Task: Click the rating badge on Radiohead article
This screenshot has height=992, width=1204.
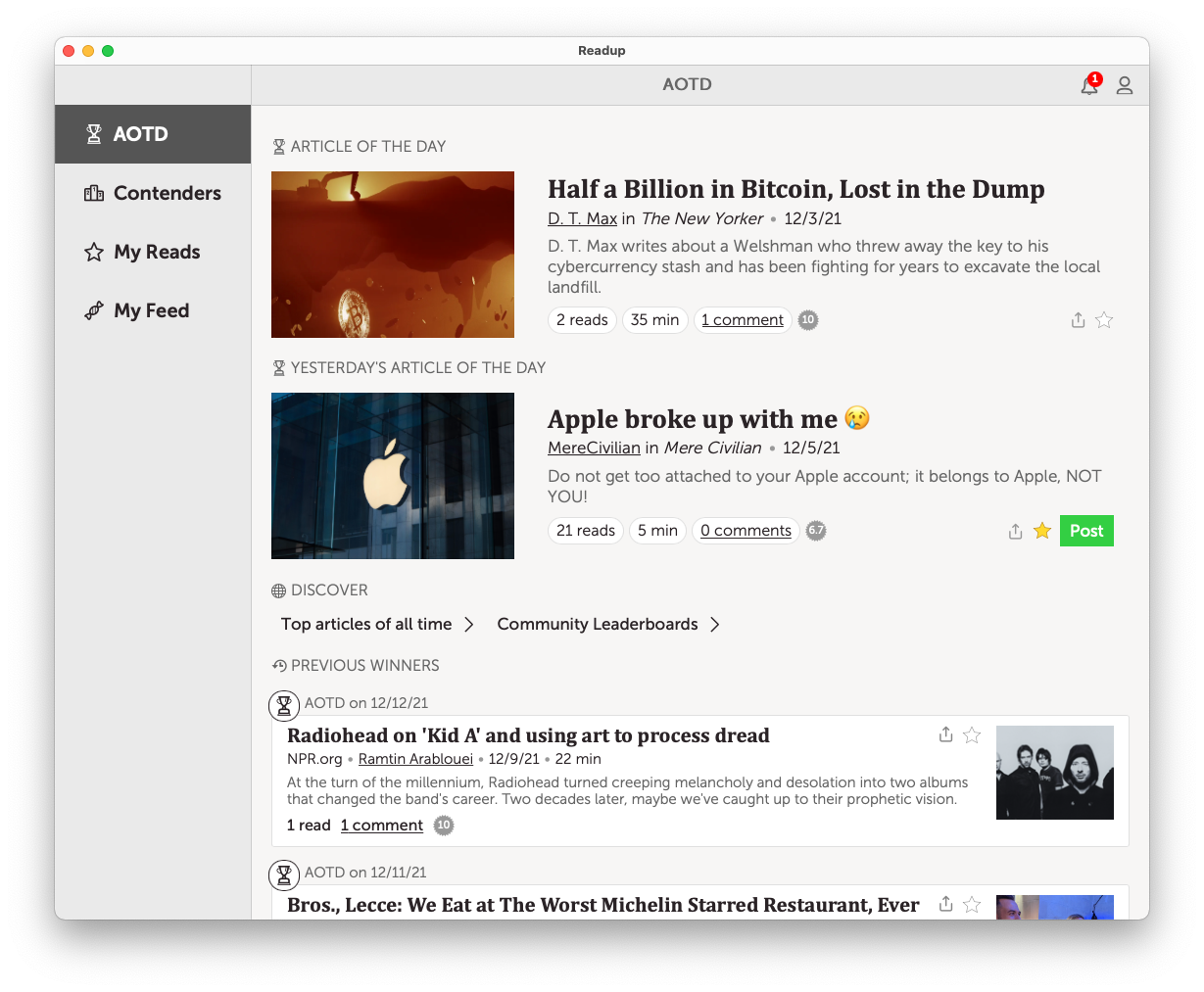Action: [x=444, y=826]
